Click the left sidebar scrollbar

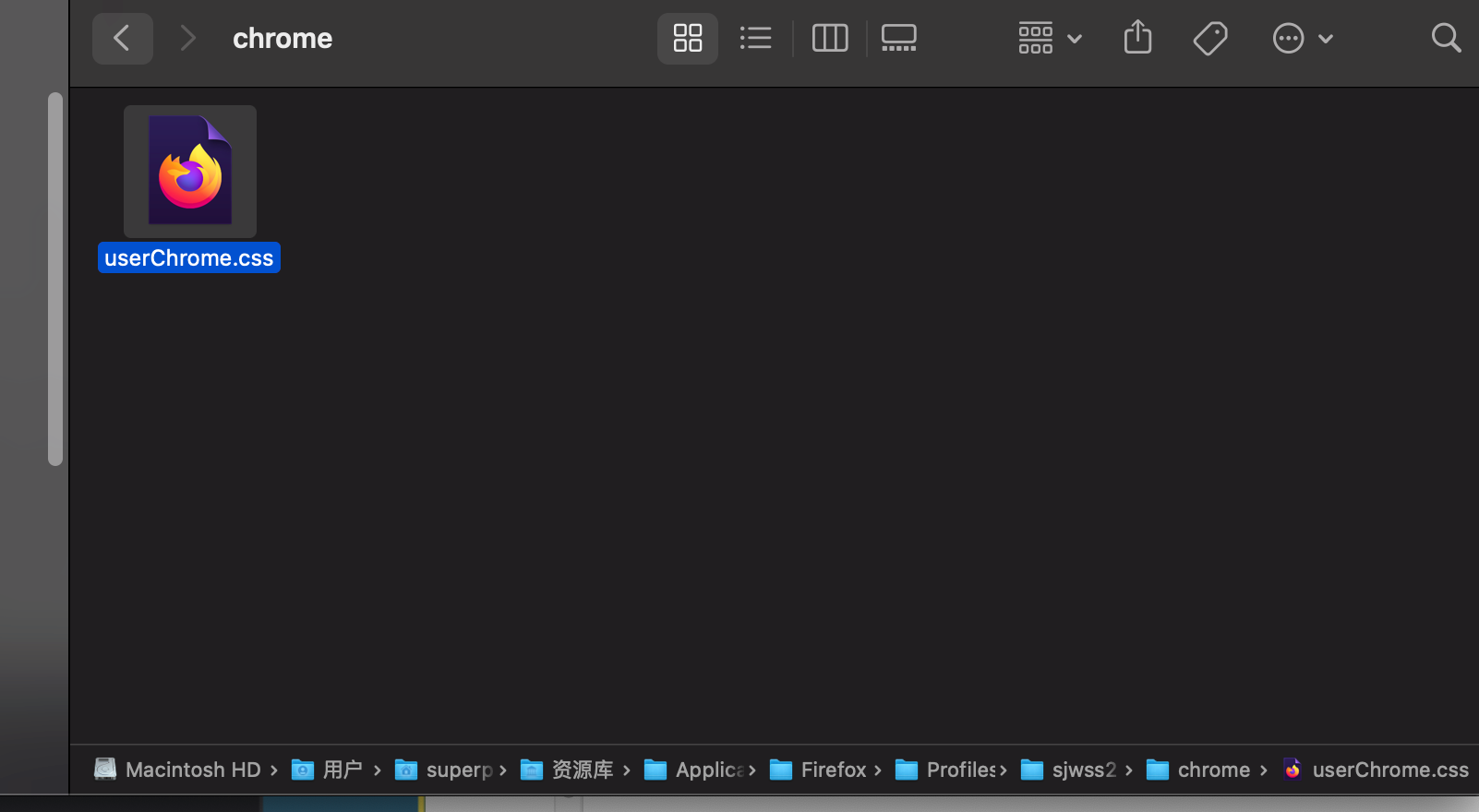pos(55,279)
